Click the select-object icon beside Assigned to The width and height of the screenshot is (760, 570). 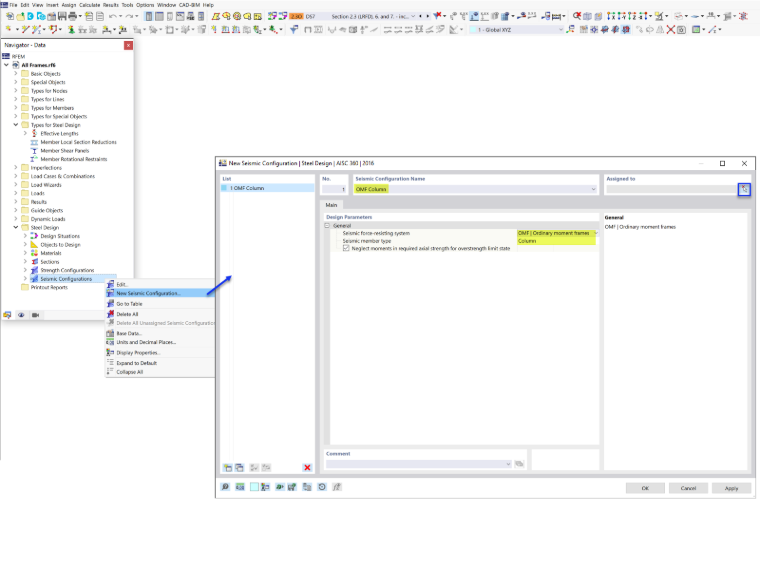pyautogui.click(x=744, y=189)
